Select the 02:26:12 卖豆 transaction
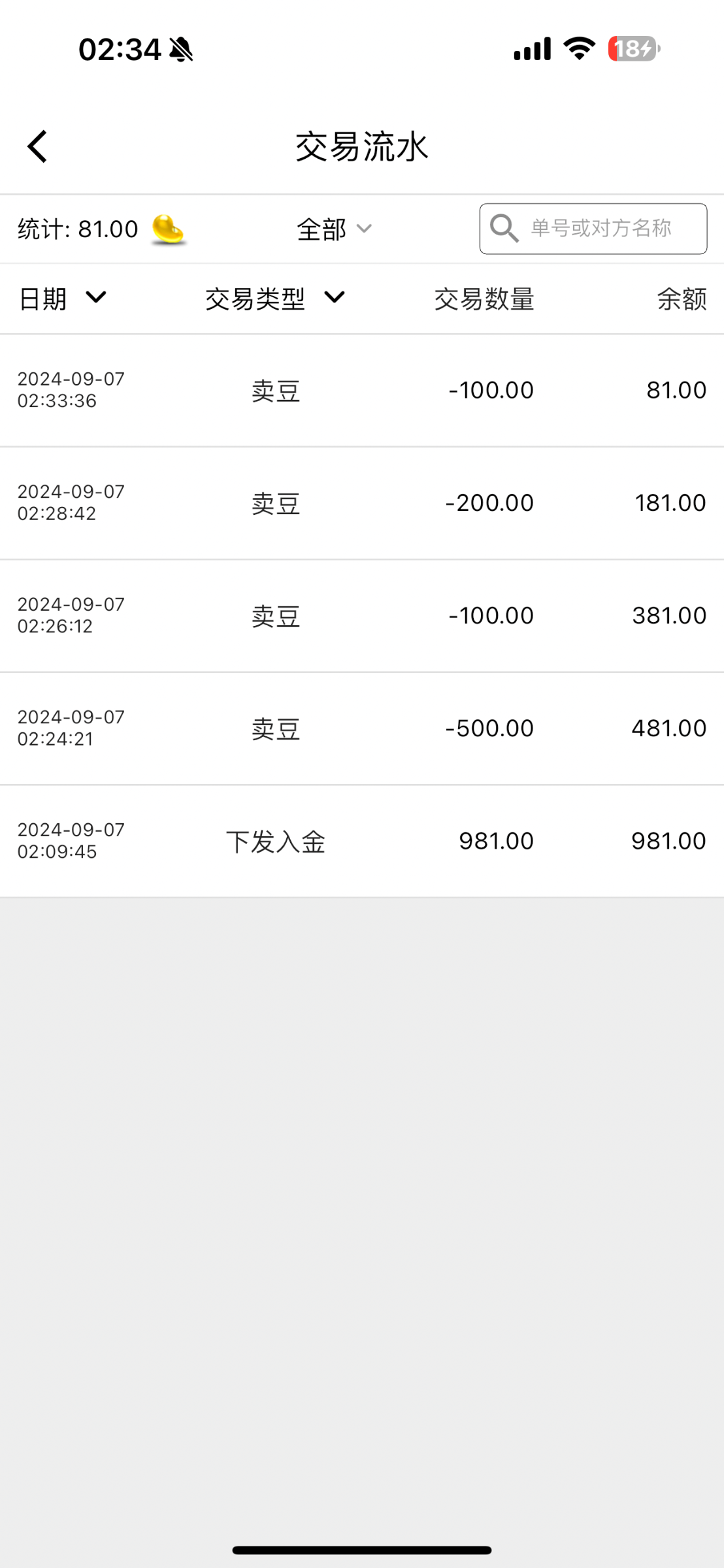The width and height of the screenshot is (724, 1568). click(x=362, y=616)
